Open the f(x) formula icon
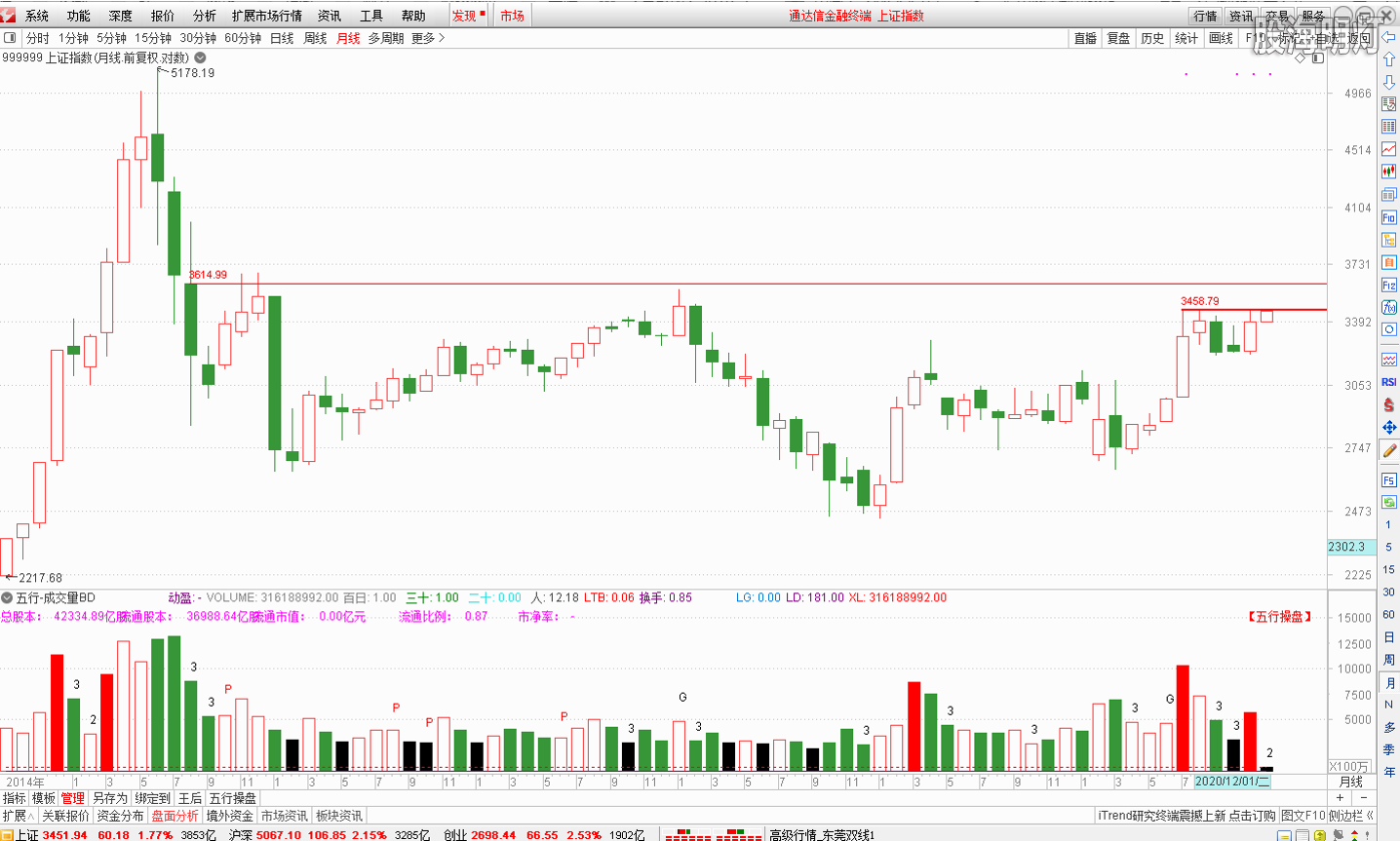1400x841 pixels. [x=1389, y=307]
